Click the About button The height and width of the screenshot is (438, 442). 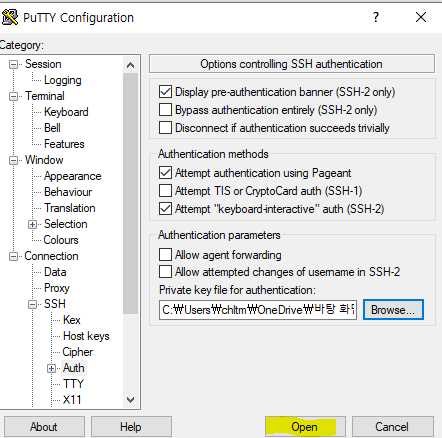pyautogui.click(x=44, y=427)
